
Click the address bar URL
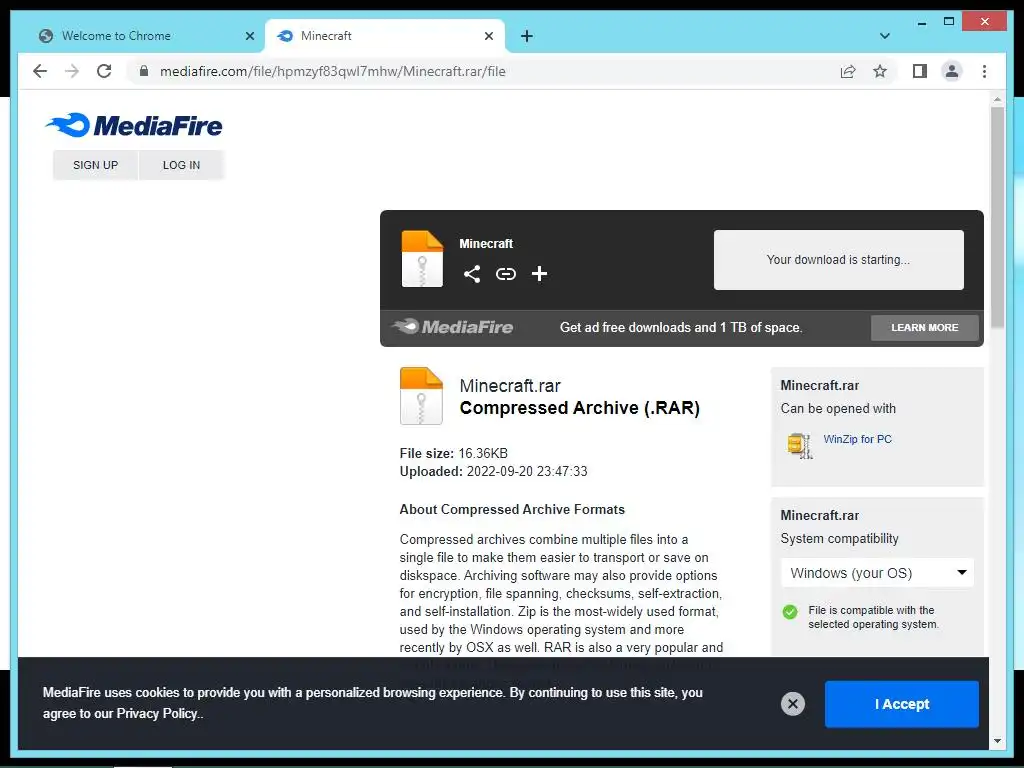[x=332, y=71]
